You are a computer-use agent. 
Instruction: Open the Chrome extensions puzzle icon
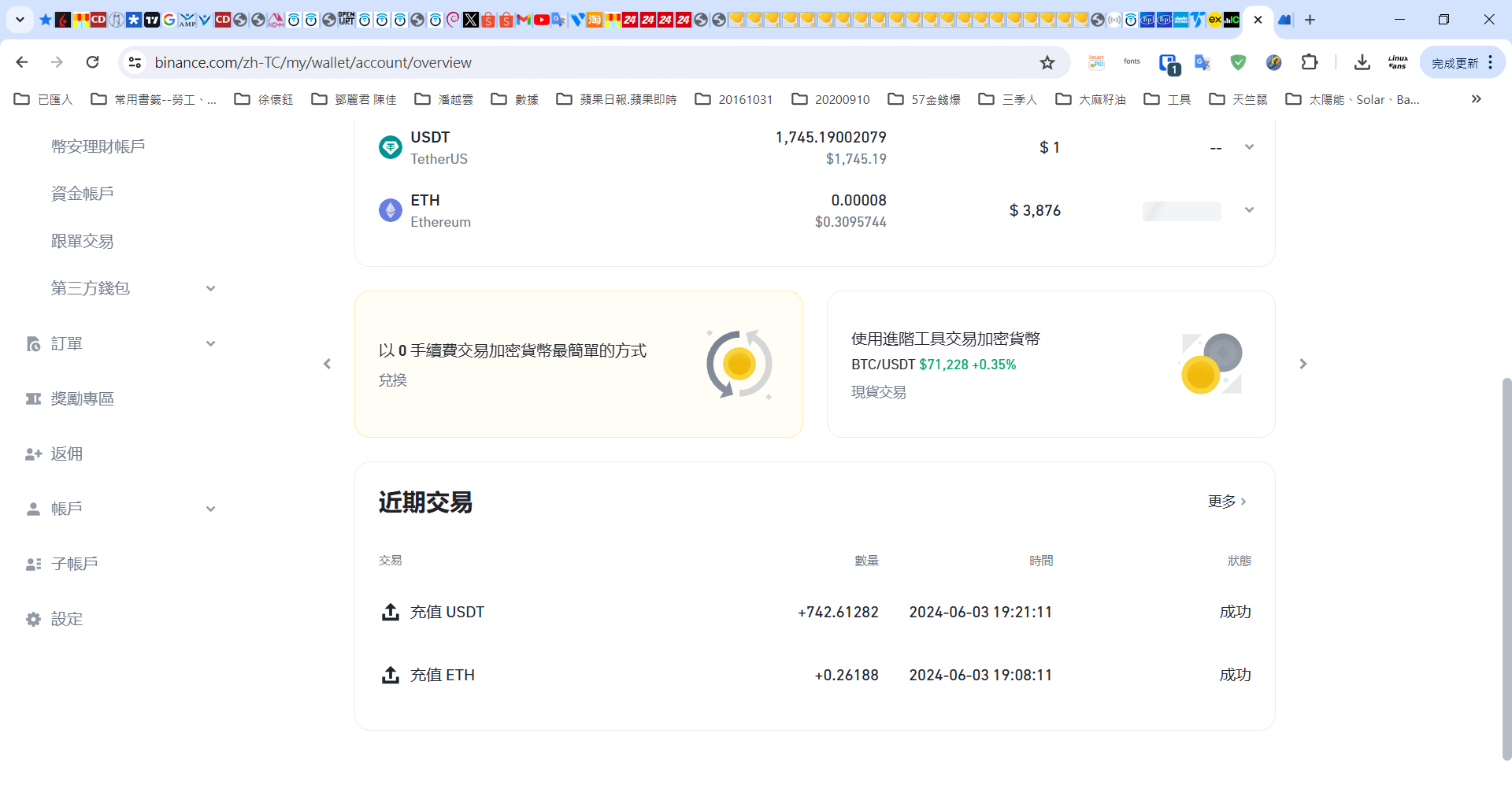[x=1309, y=62]
